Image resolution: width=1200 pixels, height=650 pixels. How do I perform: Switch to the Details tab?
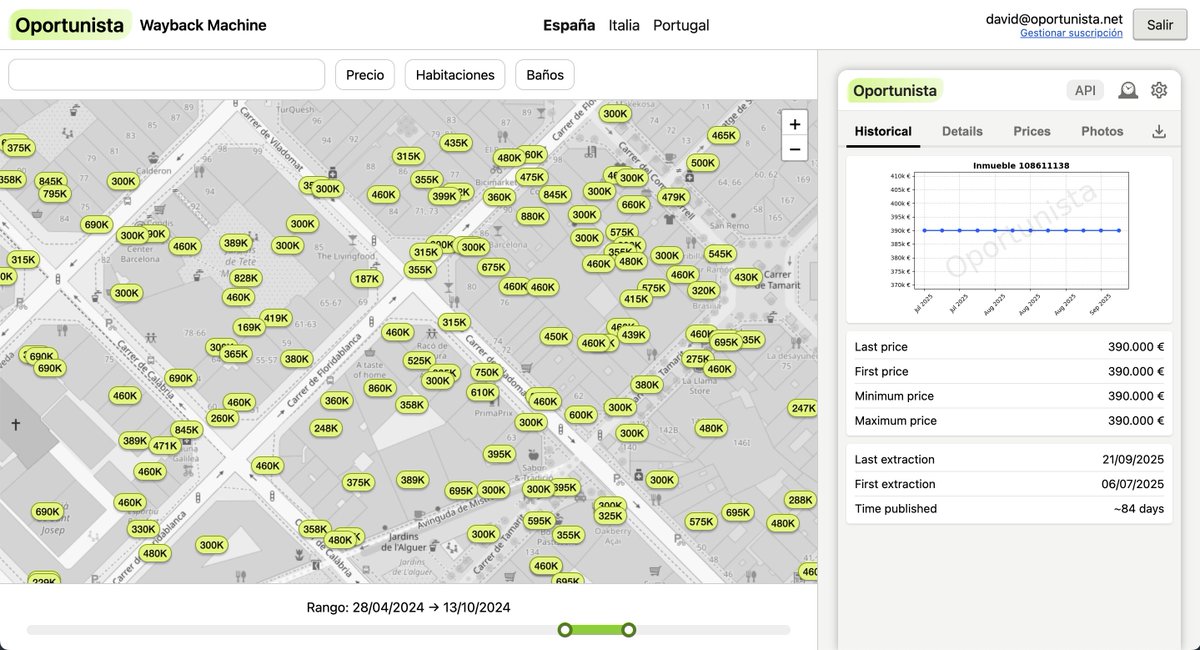point(962,131)
